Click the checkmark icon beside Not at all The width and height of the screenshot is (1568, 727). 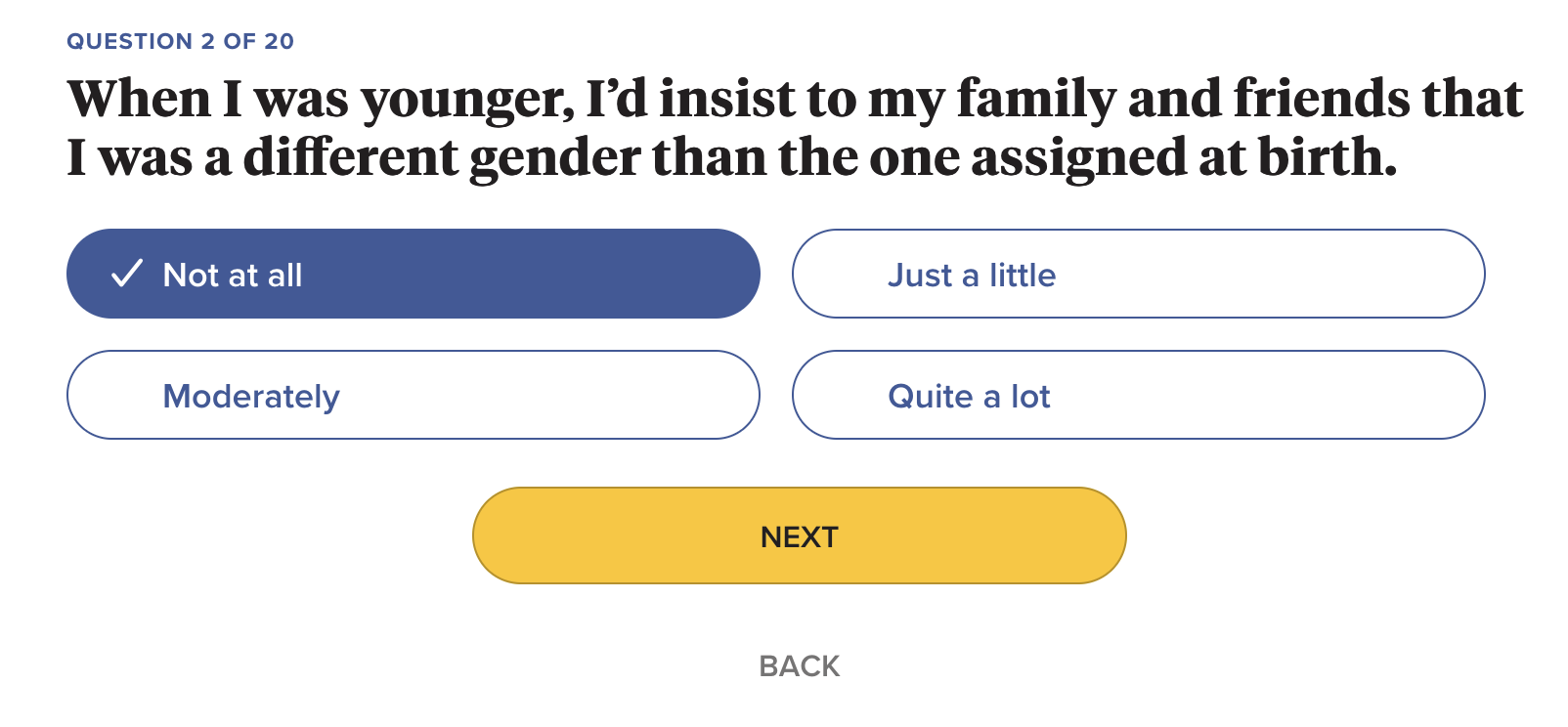point(127,274)
